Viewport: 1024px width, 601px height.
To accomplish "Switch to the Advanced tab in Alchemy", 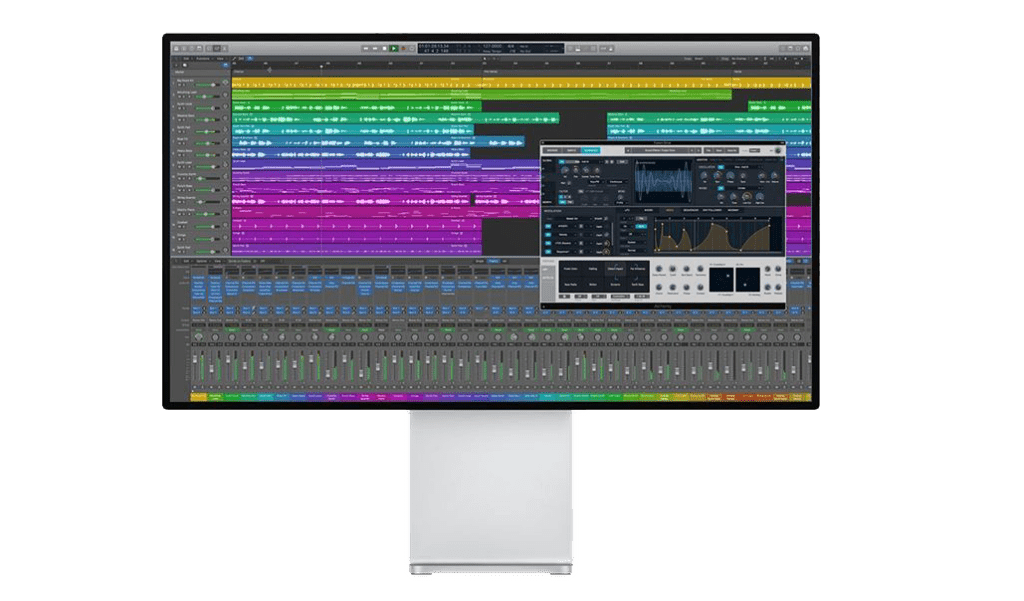I will pyautogui.click(x=591, y=151).
